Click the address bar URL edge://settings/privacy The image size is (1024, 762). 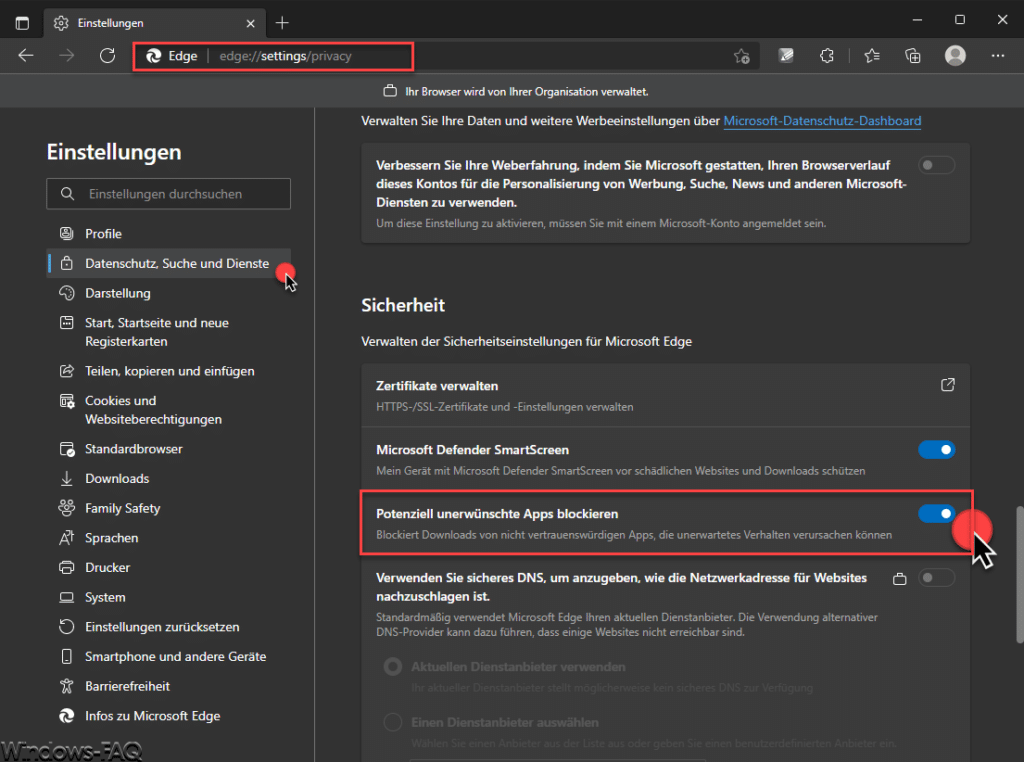point(285,56)
